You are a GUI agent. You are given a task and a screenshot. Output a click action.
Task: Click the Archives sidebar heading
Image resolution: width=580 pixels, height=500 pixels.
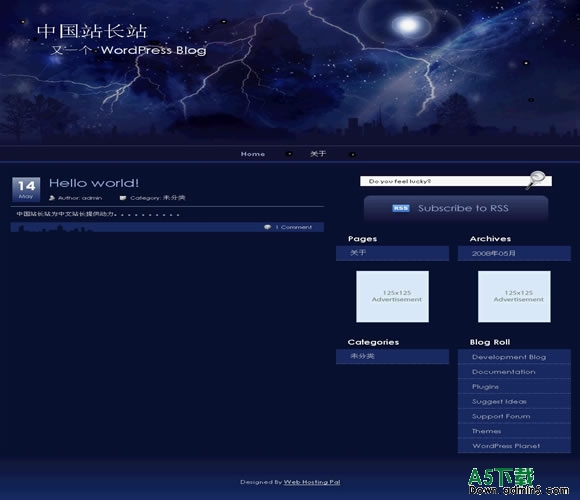point(490,239)
